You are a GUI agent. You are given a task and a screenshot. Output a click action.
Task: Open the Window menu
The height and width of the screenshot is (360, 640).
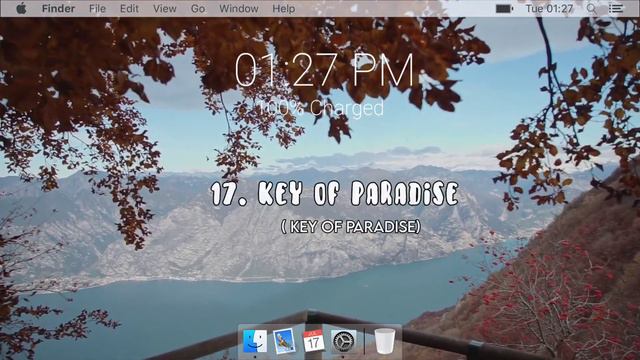click(238, 9)
